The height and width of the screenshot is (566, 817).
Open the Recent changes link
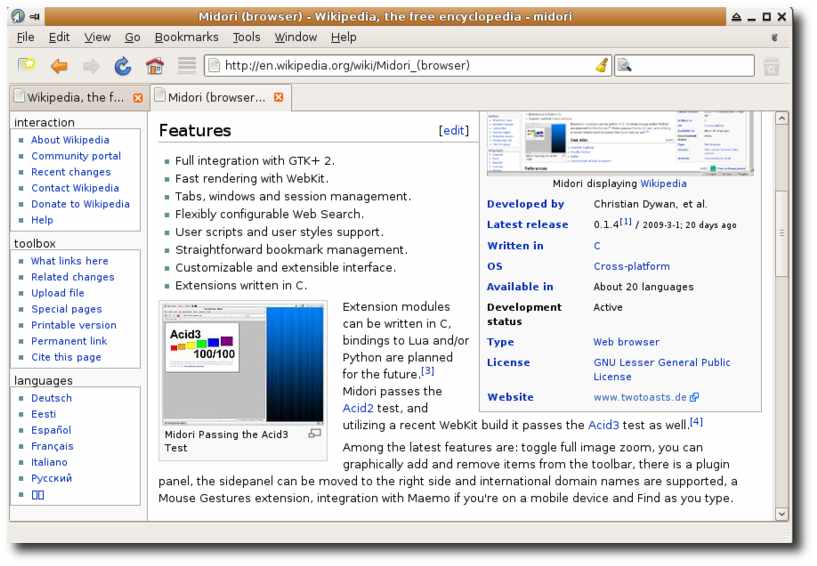click(x=71, y=173)
